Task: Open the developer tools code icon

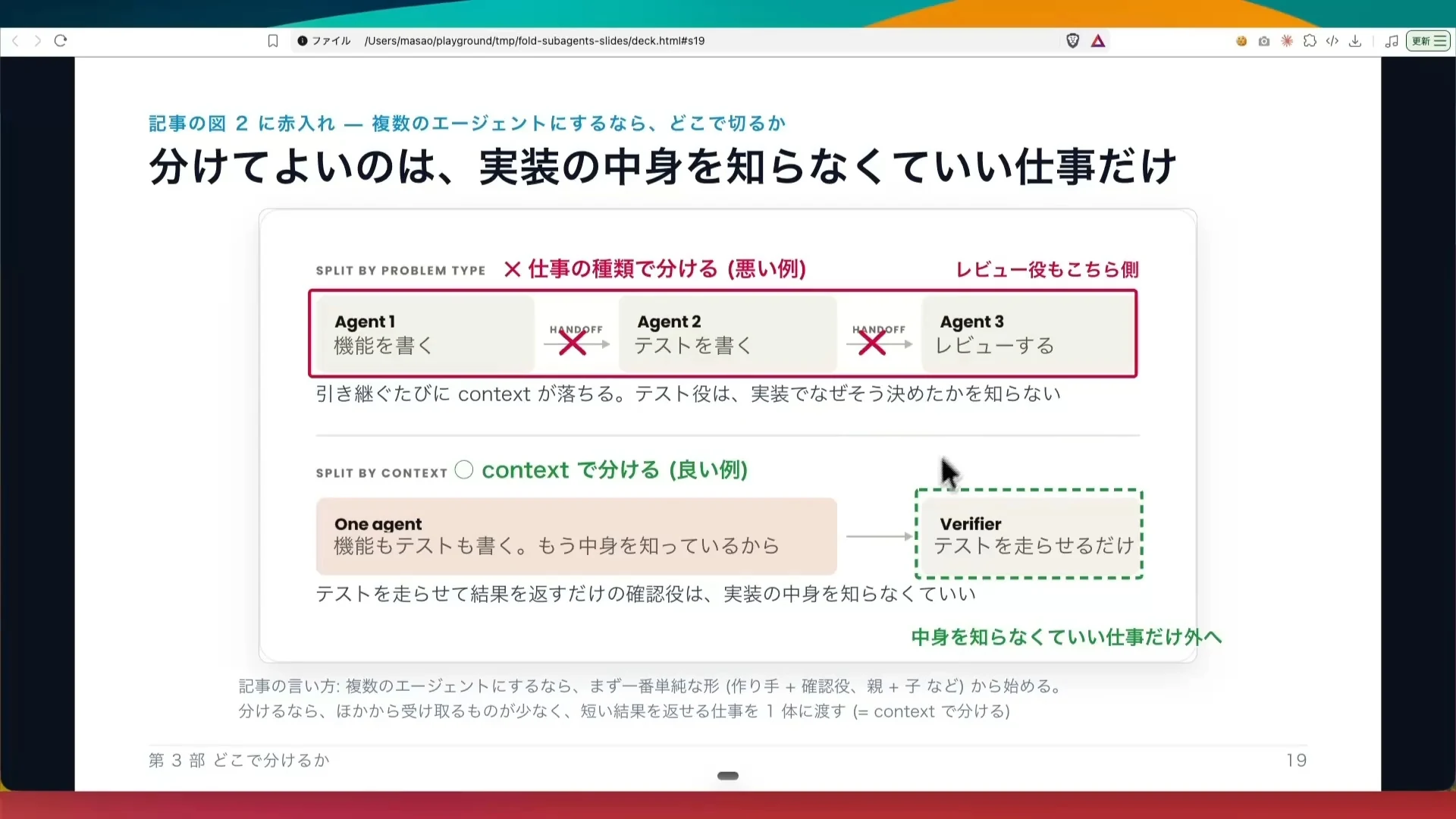Action: 1332,41
